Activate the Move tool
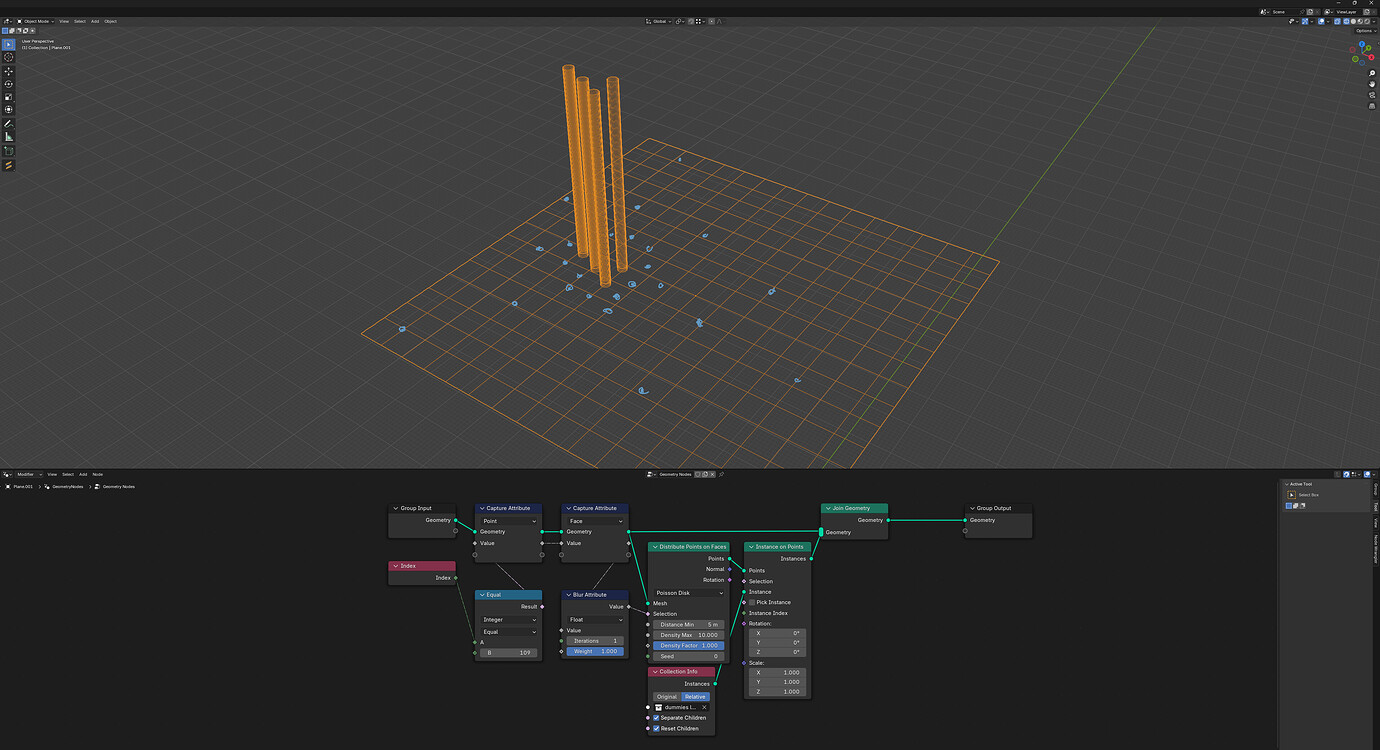The height and width of the screenshot is (750, 1380). pos(9,71)
